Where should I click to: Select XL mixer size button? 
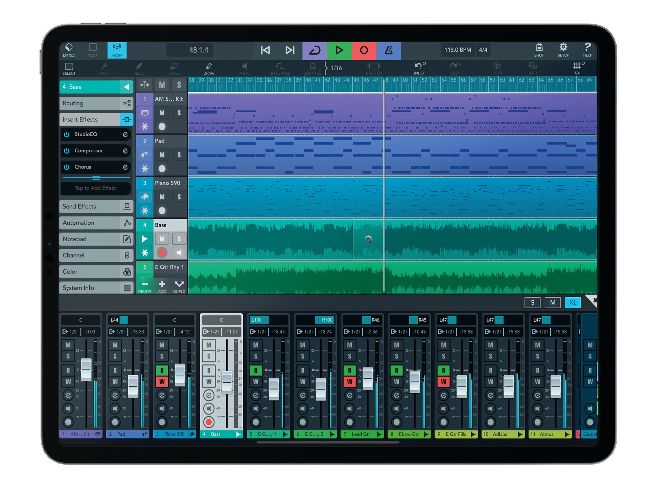(x=572, y=301)
